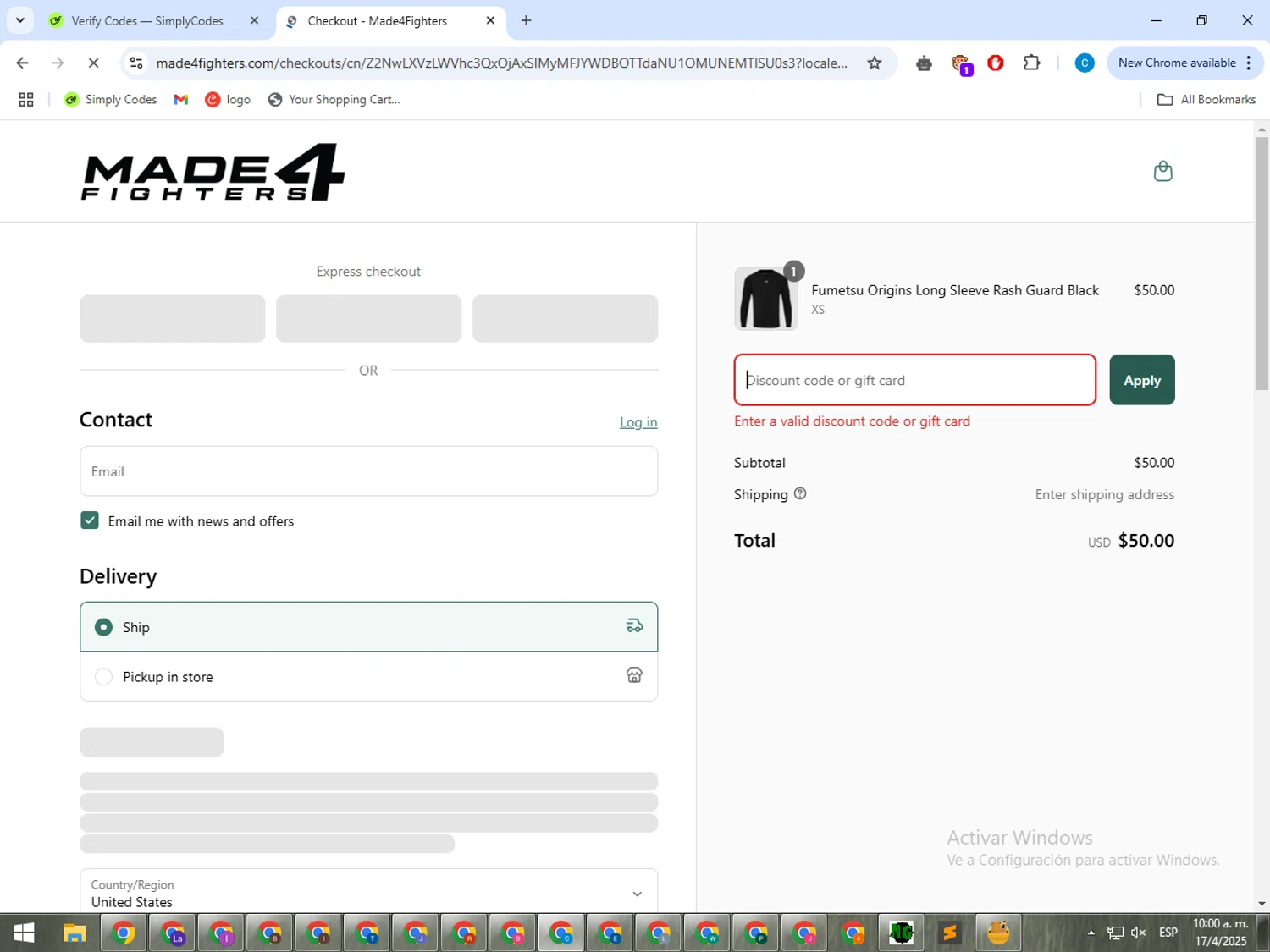Open the volume control in system tray
Image resolution: width=1270 pixels, height=952 pixels.
click(1139, 933)
